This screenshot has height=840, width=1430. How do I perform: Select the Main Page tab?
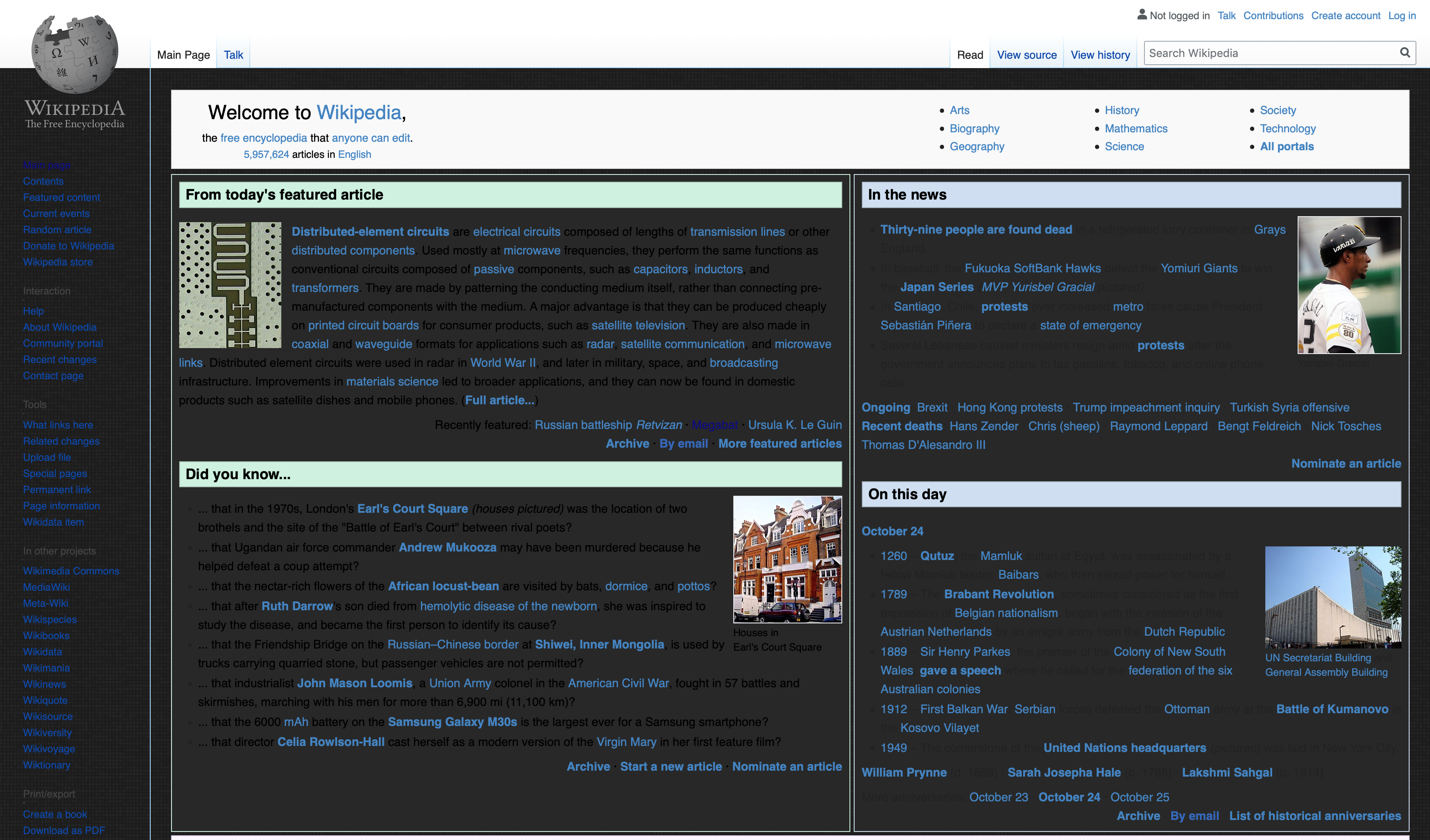(x=183, y=55)
